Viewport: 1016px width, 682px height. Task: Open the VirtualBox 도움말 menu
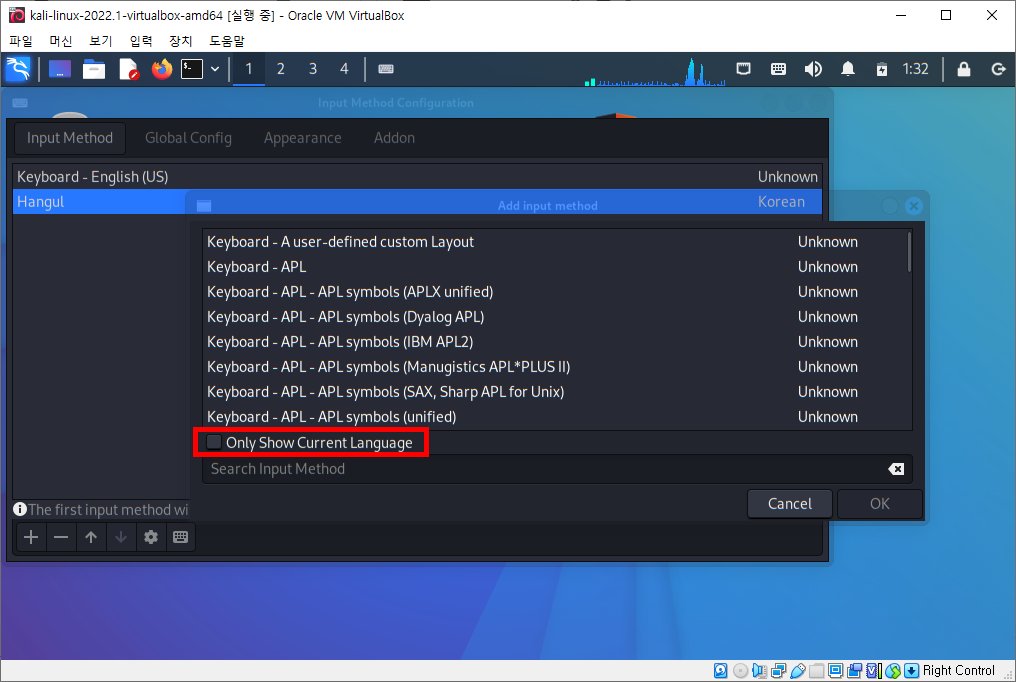227,41
